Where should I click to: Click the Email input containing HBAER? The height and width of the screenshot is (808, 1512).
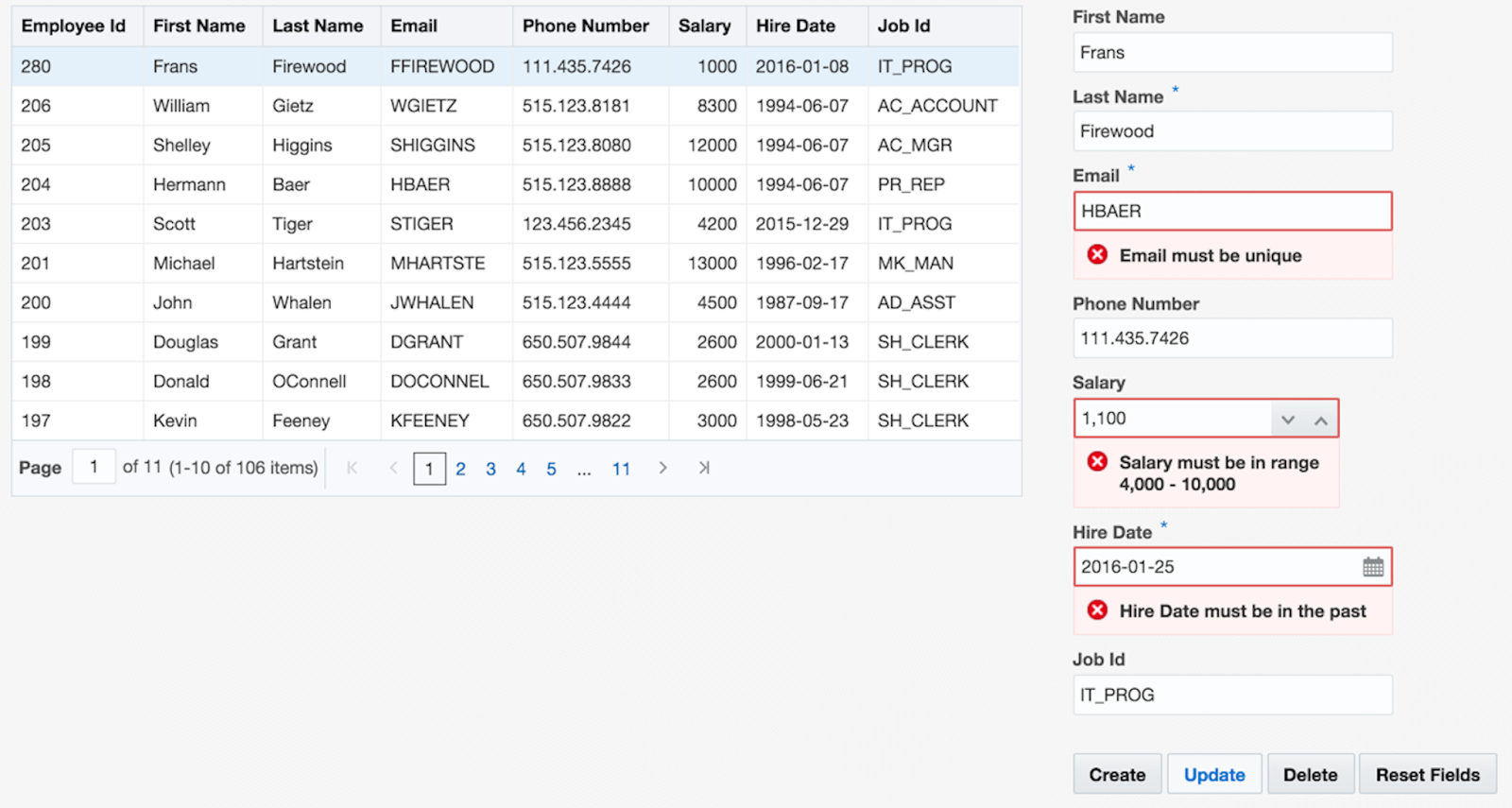(x=1232, y=211)
